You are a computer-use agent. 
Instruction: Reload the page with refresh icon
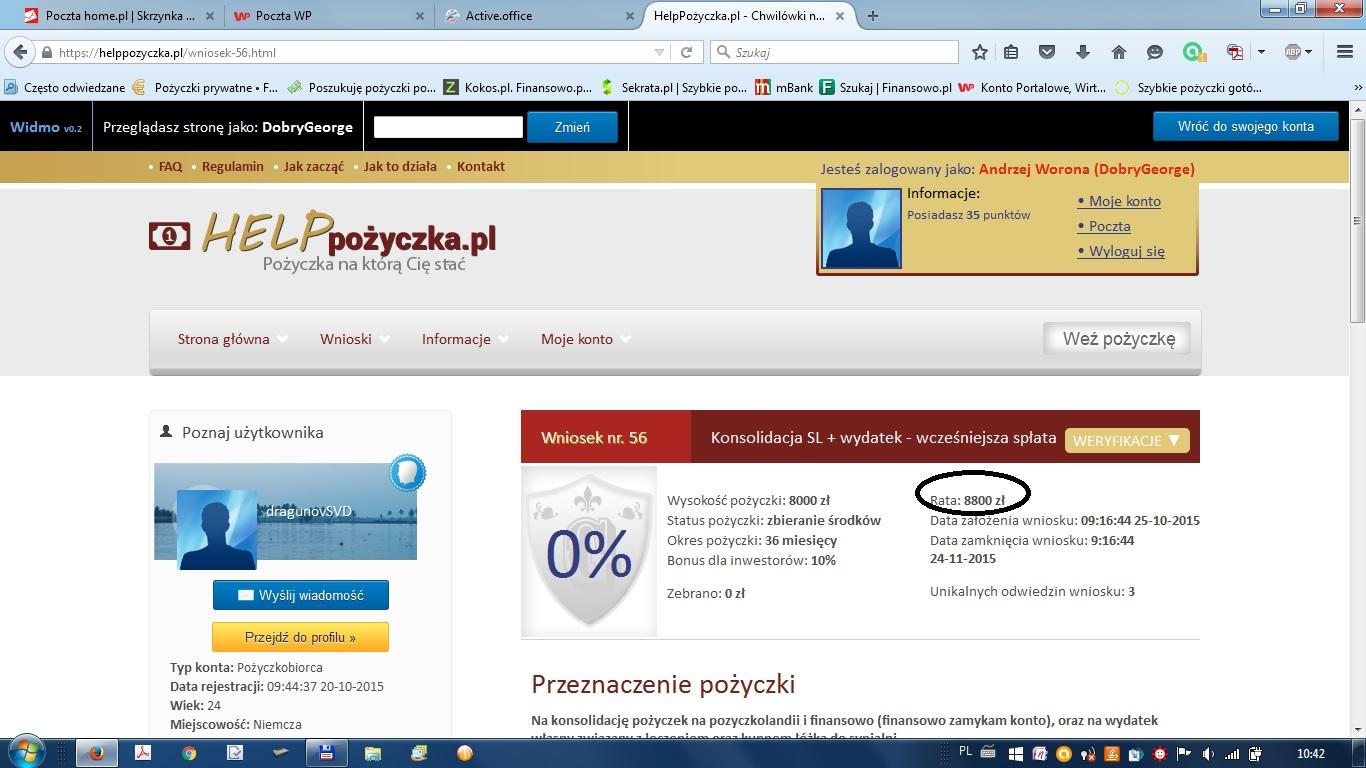[x=687, y=52]
